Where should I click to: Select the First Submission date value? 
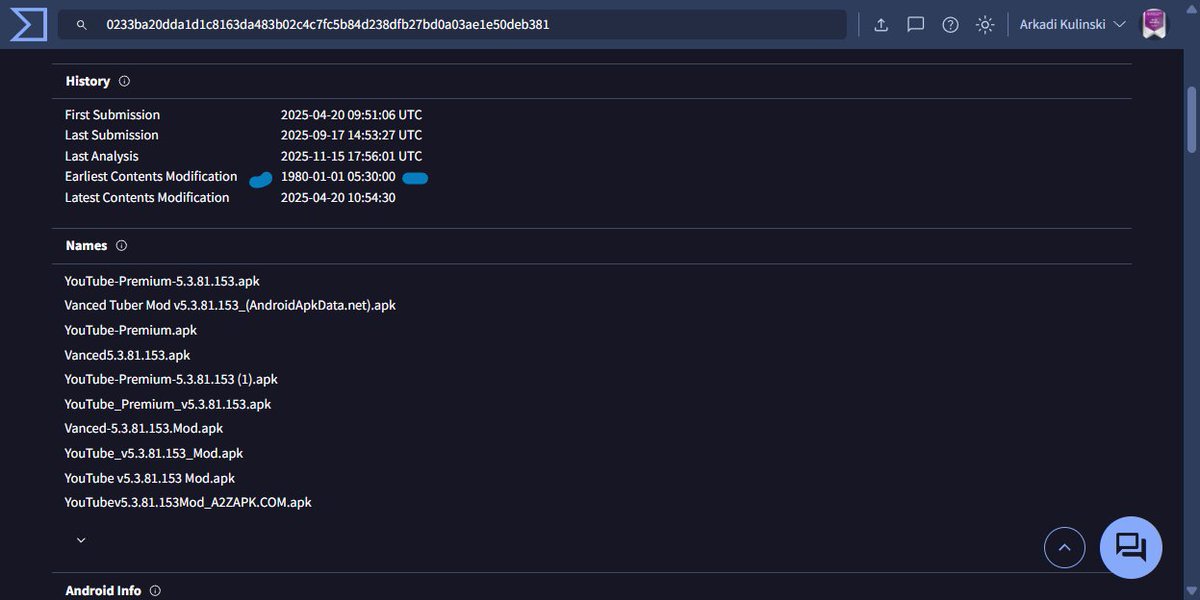click(x=351, y=115)
